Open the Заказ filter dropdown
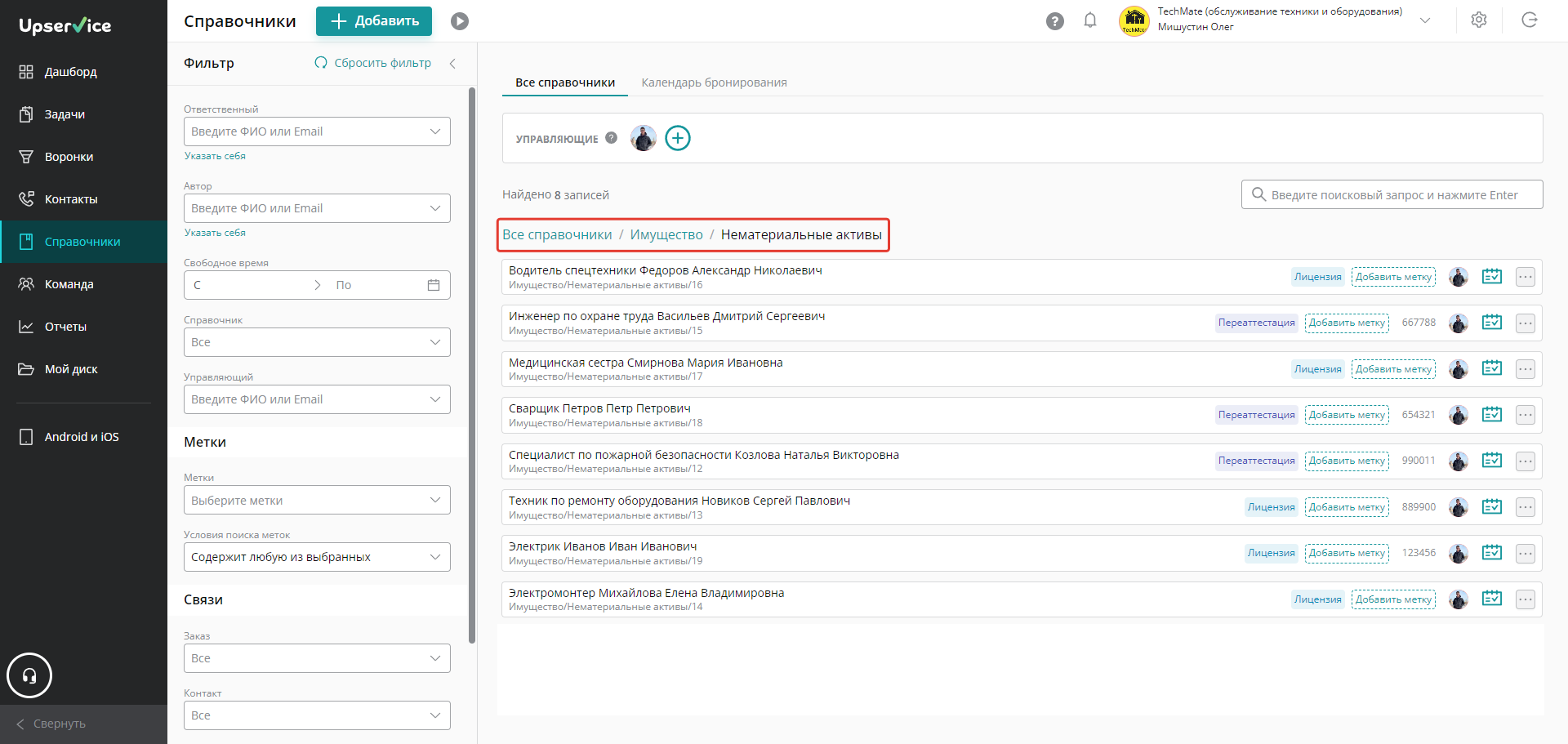The width and height of the screenshot is (1568, 744). [317, 658]
